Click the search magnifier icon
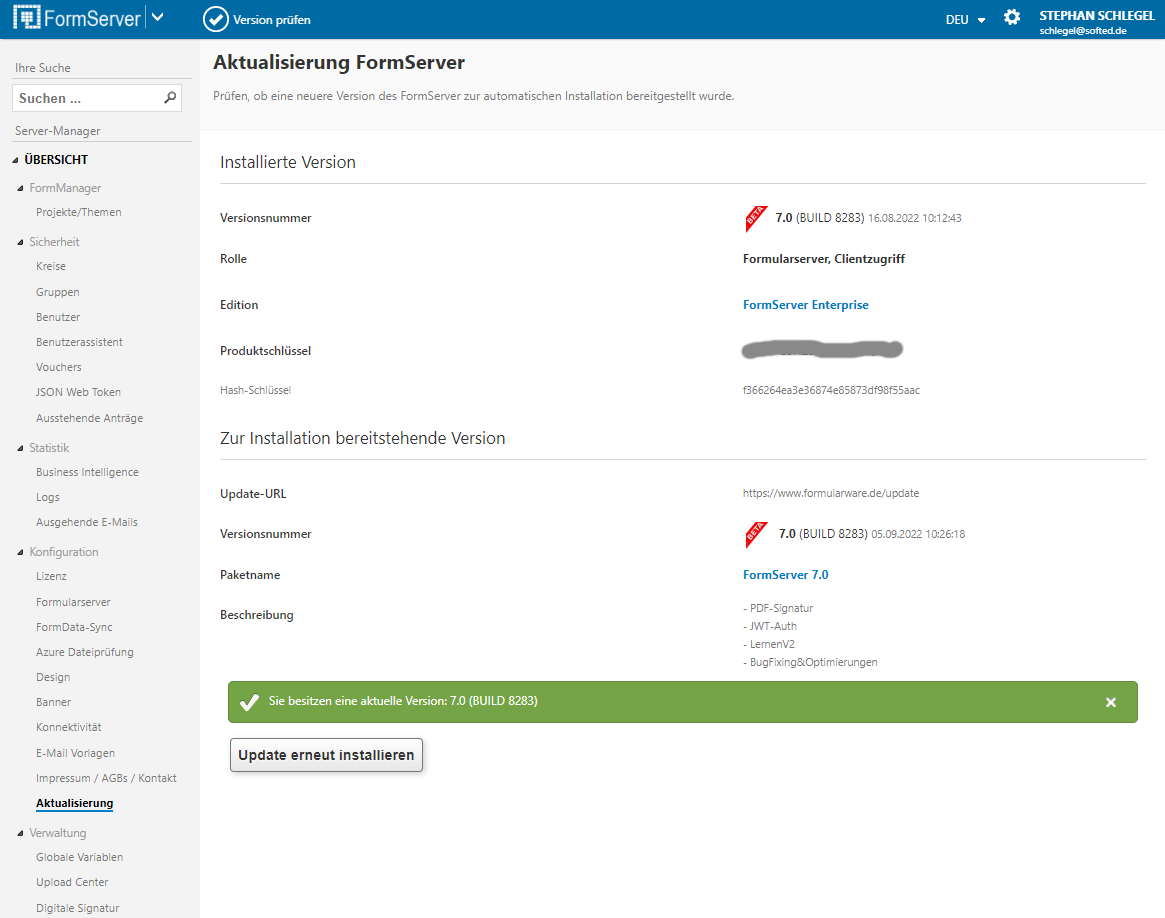1165x918 pixels. (170, 97)
